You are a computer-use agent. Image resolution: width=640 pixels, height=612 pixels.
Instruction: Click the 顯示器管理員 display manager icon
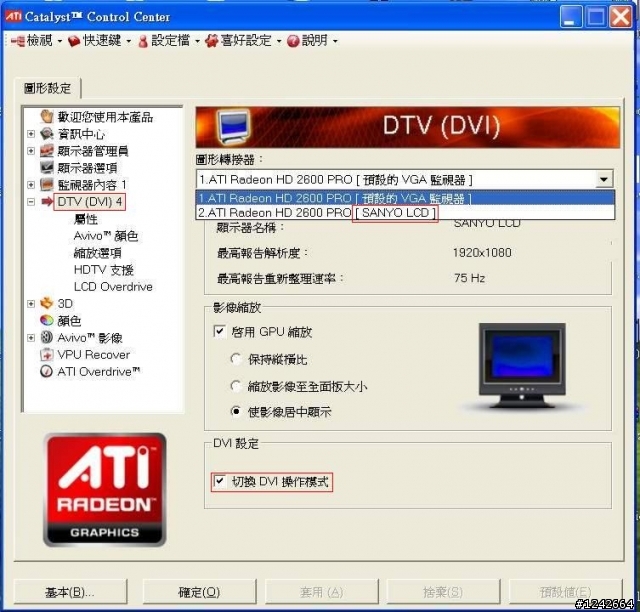47,151
